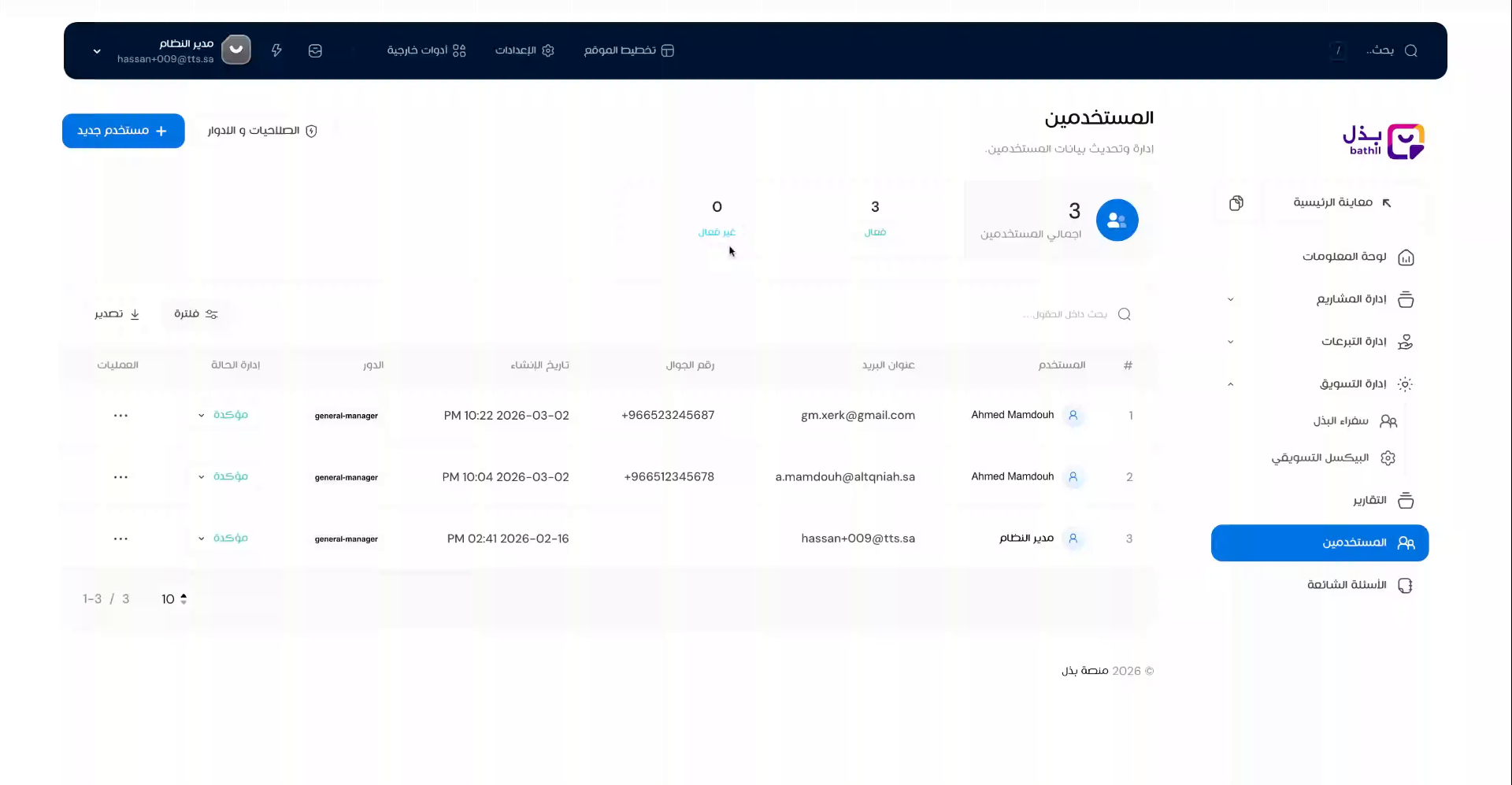Image resolution: width=1512 pixels, height=785 pixels.
Task: Expand ادارة المشاريع sidebar section
Action: coord(1231,299)
